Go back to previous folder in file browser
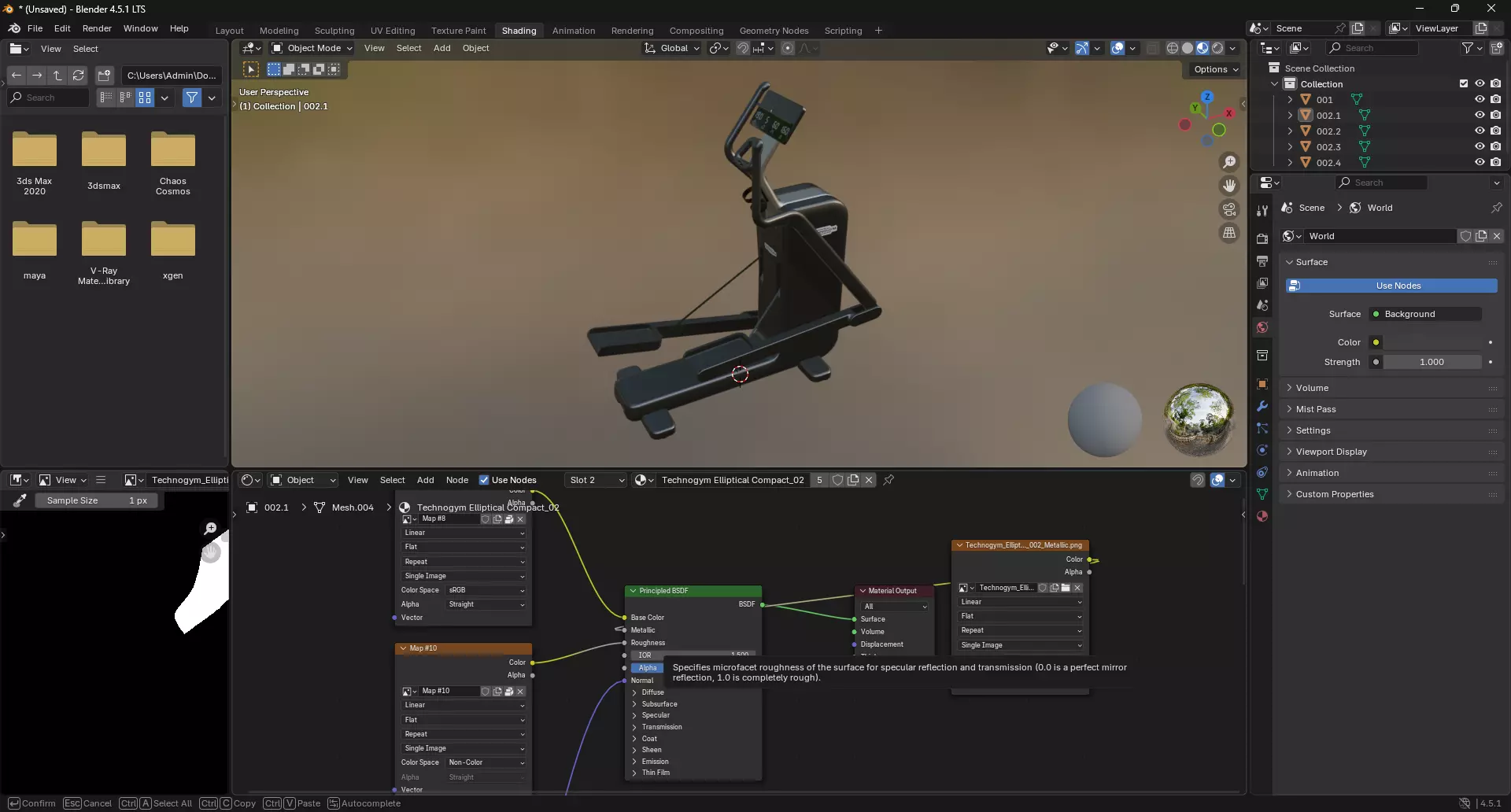This screenshot has height=812, width=1511. pyautogui.click(x=17, y=76)
